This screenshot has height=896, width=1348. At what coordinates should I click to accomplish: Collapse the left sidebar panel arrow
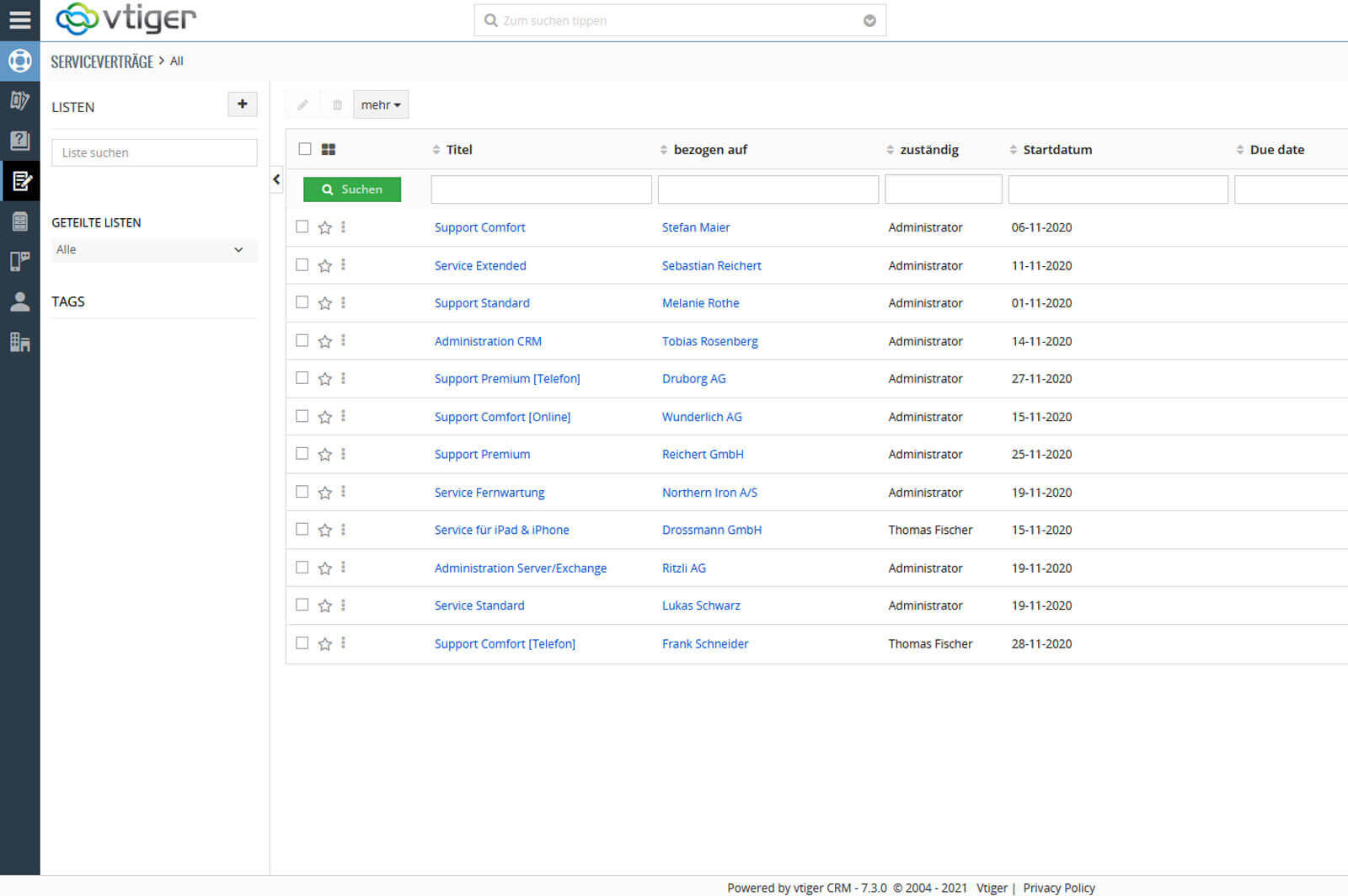tap(276, 179)
